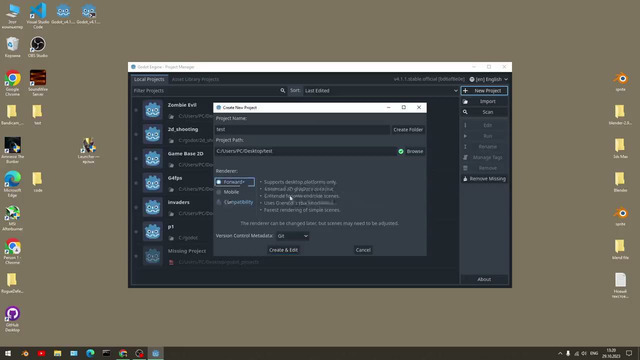The height and width of the screenshot is (360, 640).
Task: Switch to the Local Projects tab
Action: point(149,79)
